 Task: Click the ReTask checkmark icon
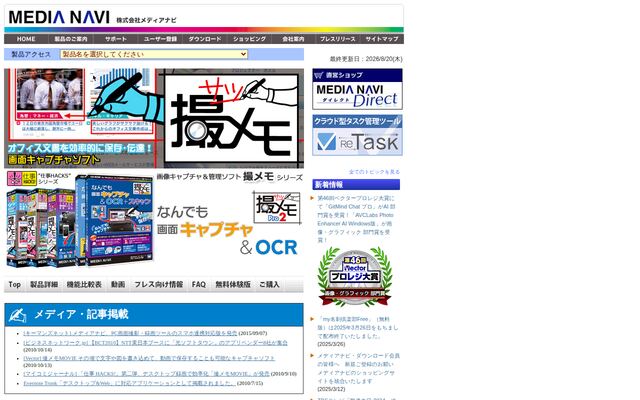[x=327, y=142]
